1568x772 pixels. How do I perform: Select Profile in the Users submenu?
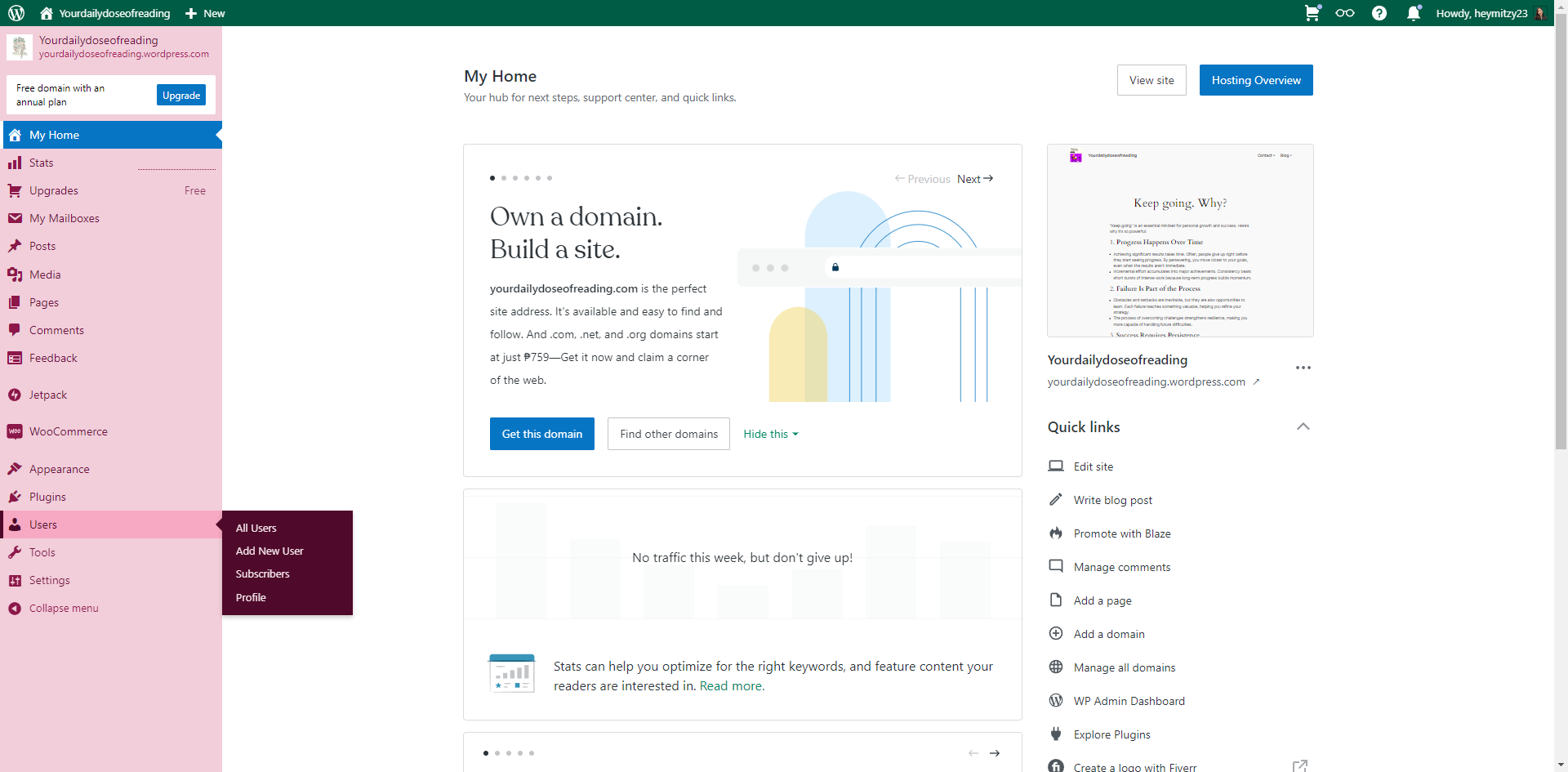[251, 597]
